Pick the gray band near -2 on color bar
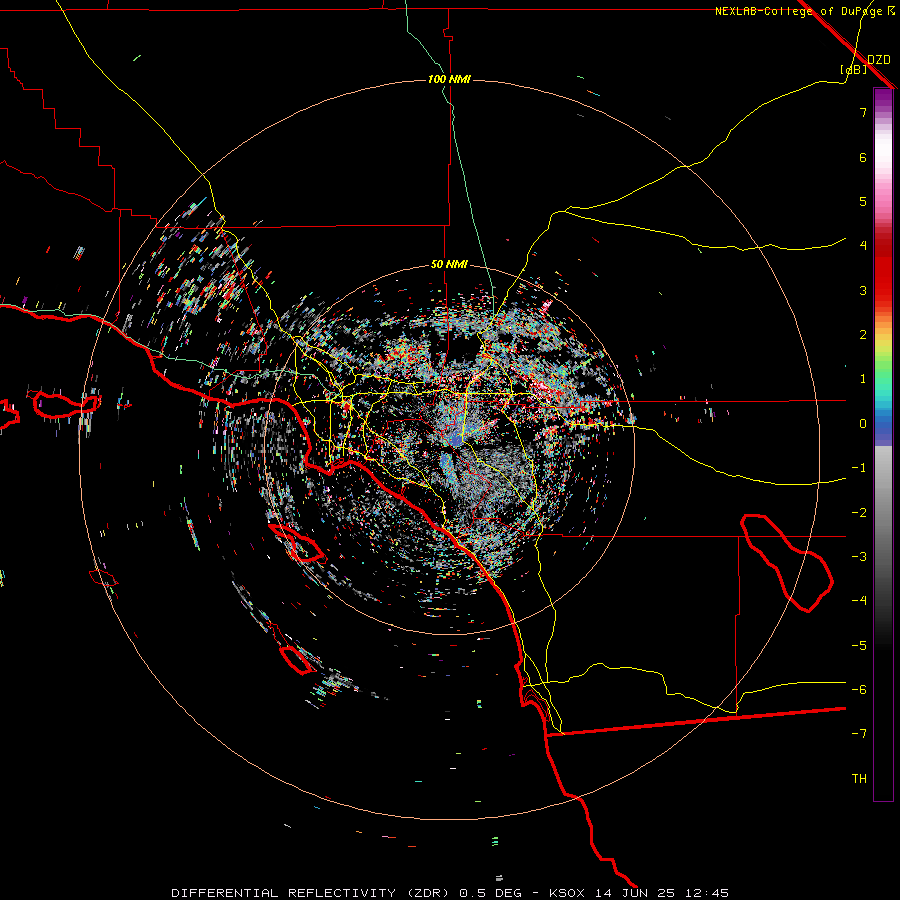900x900 pixels. (x=883, y=512)
